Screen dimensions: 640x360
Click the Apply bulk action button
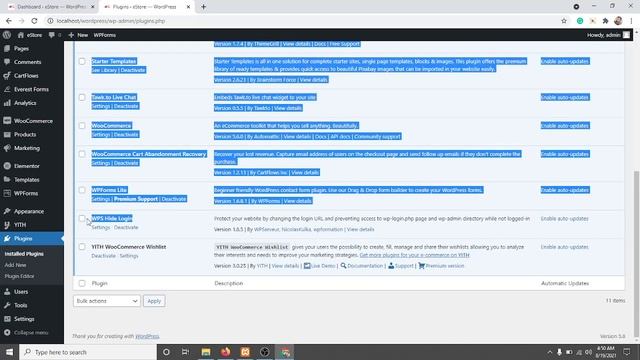tap(154, 301)
